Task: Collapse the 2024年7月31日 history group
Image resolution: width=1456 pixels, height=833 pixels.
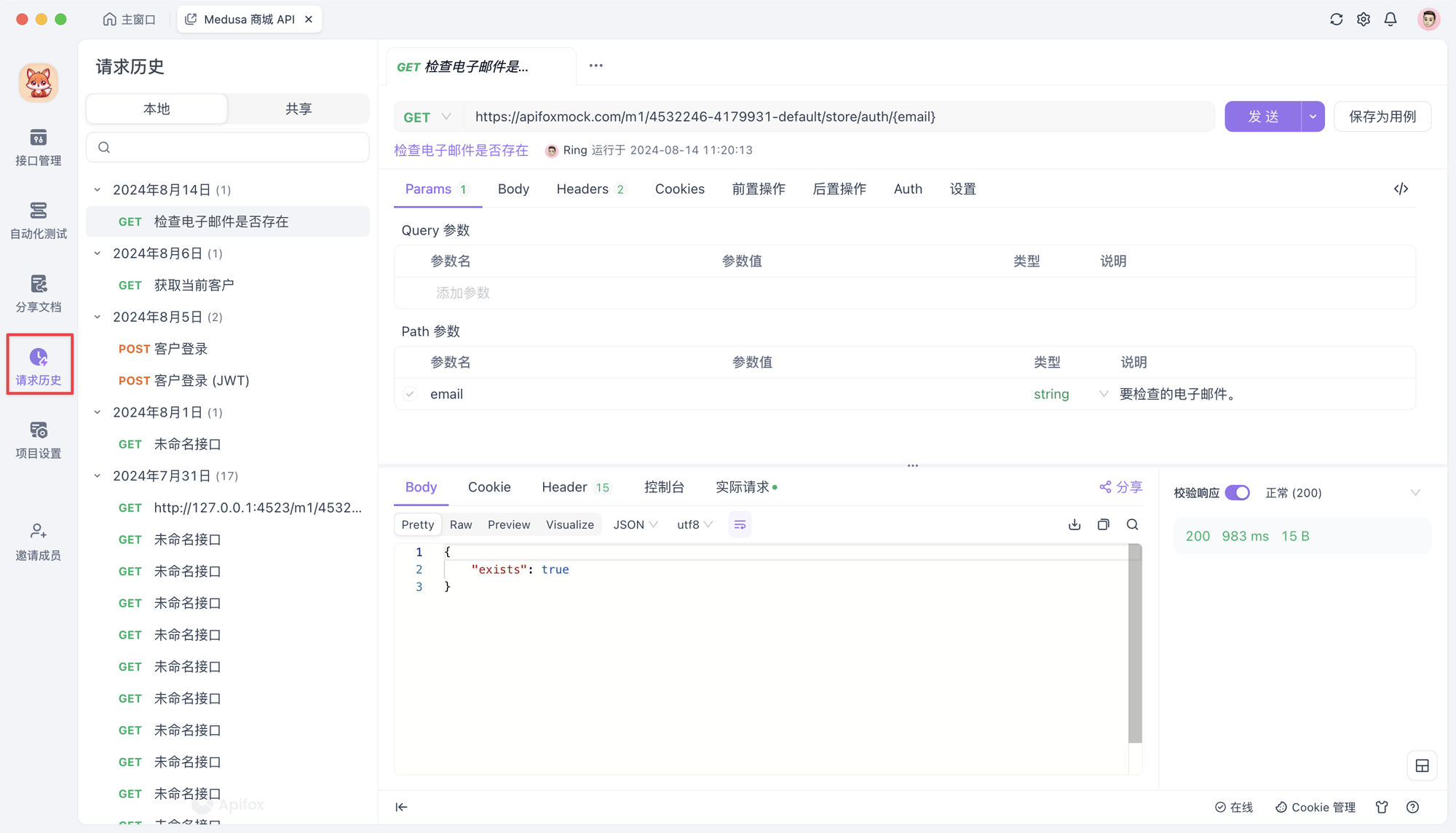Action: (x=98, y=476)
